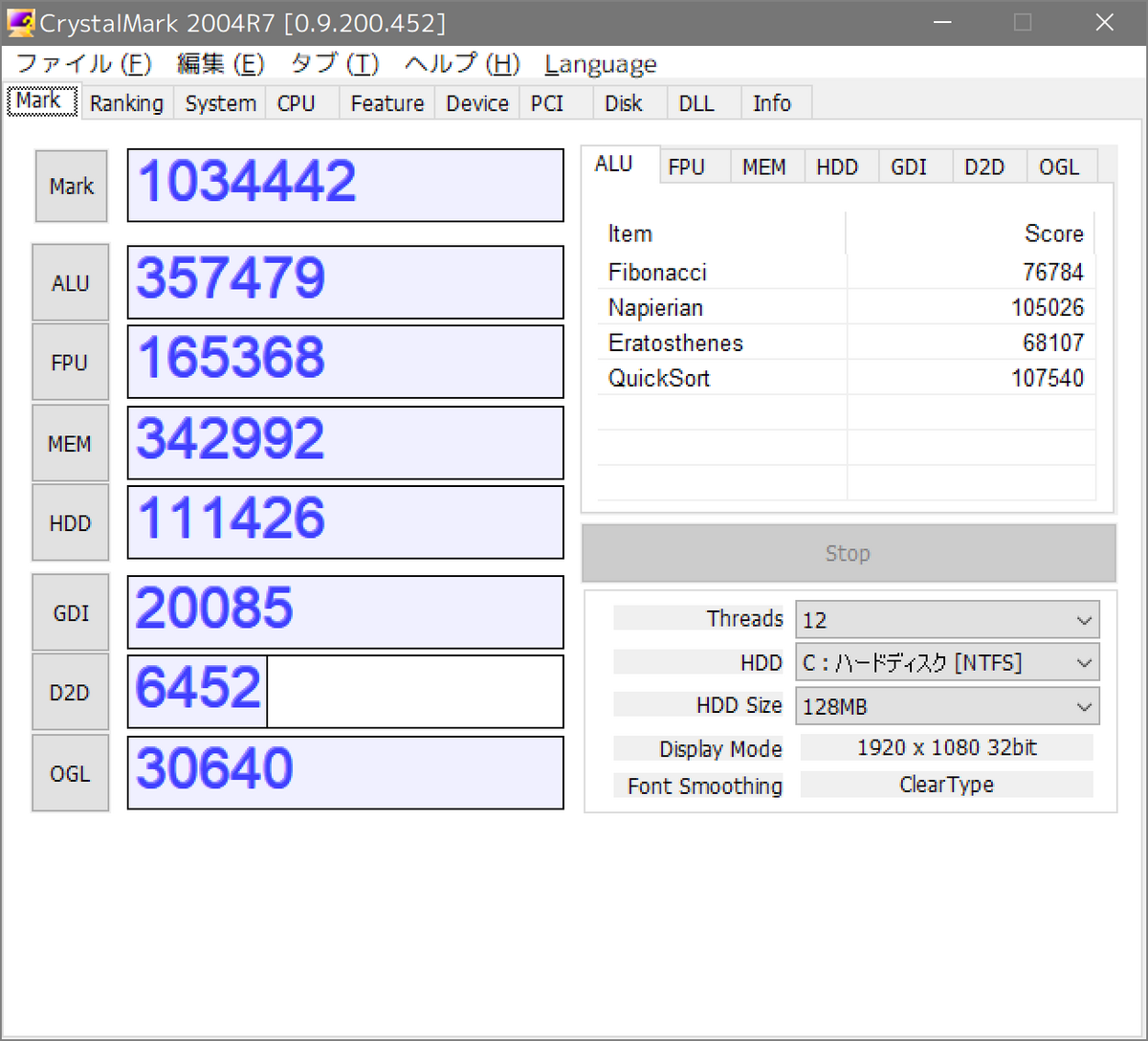Run the MEM benchmark button
The width and height of the screenshot is (1148, 1041).
coord(71,444)
